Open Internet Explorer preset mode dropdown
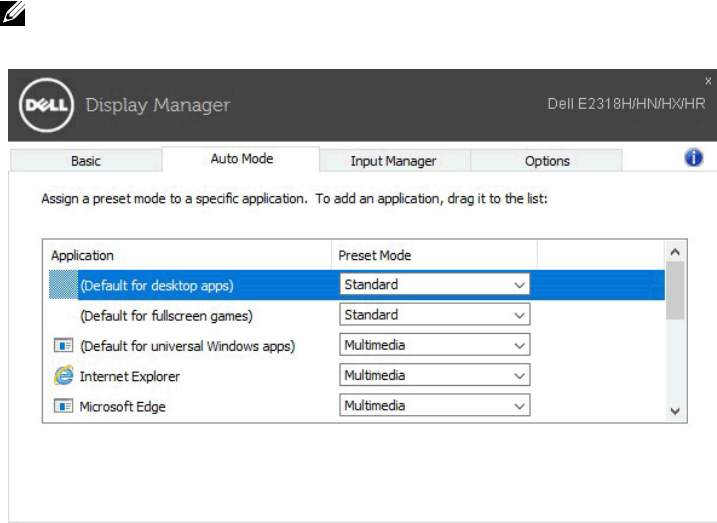The width and height of the screenshot is (717, 523). click(434, 376)
